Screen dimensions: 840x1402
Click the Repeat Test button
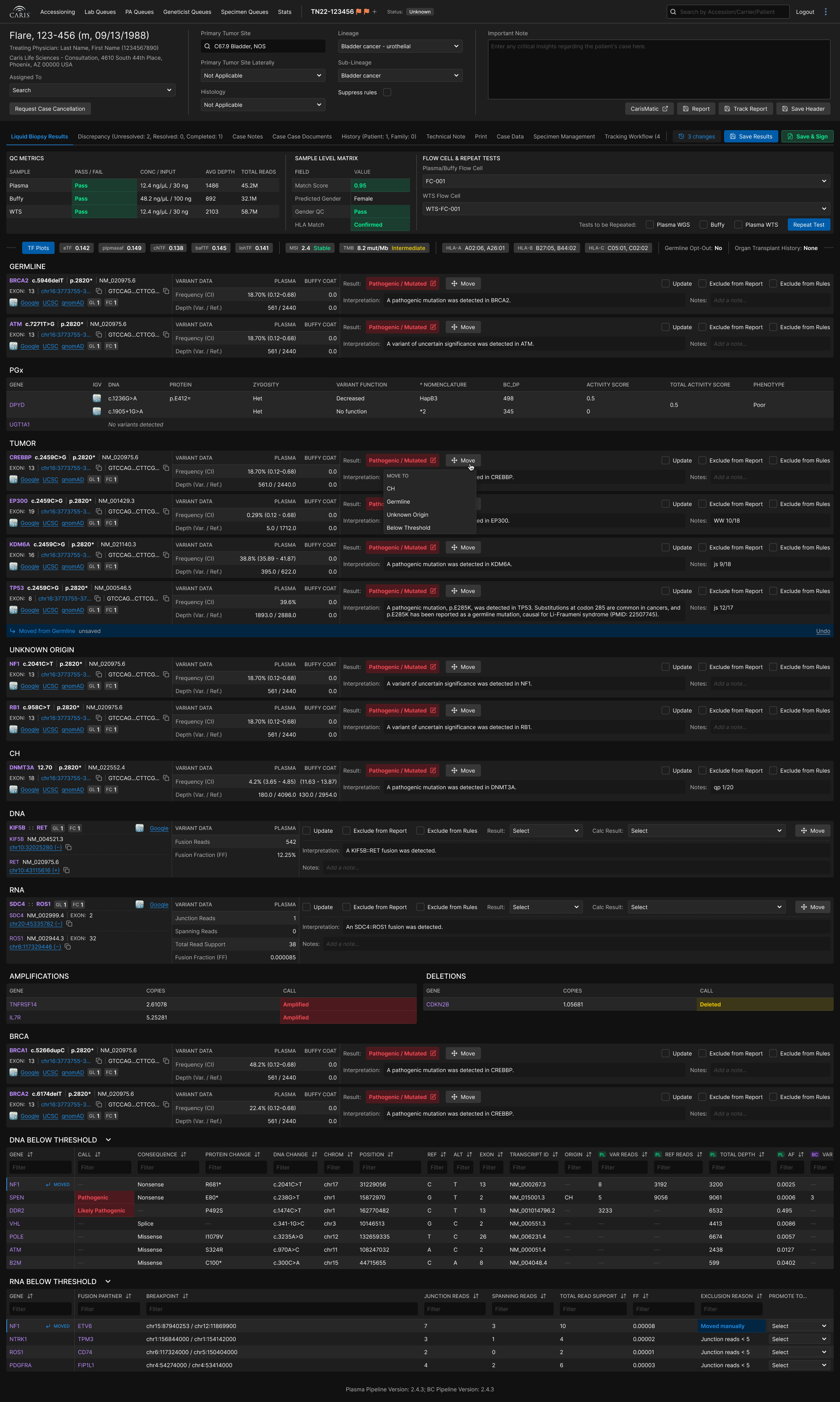coord(809,225)
